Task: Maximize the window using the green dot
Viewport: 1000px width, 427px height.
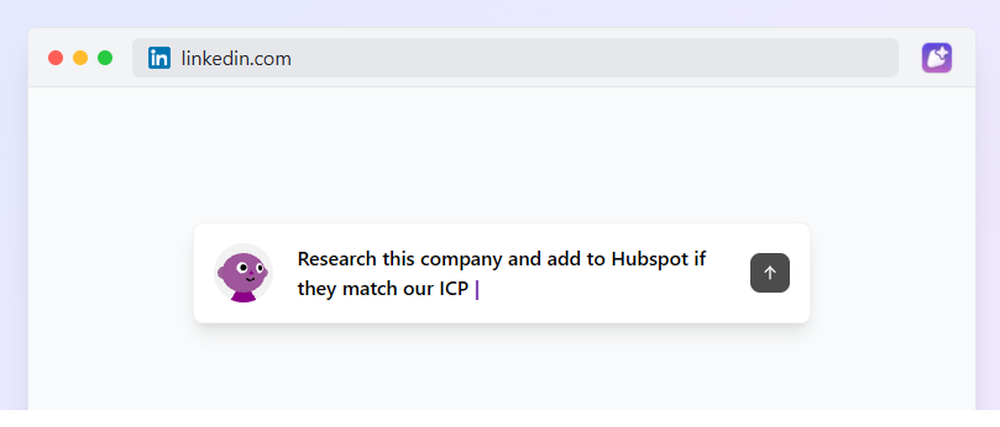Action: (105, 58)
